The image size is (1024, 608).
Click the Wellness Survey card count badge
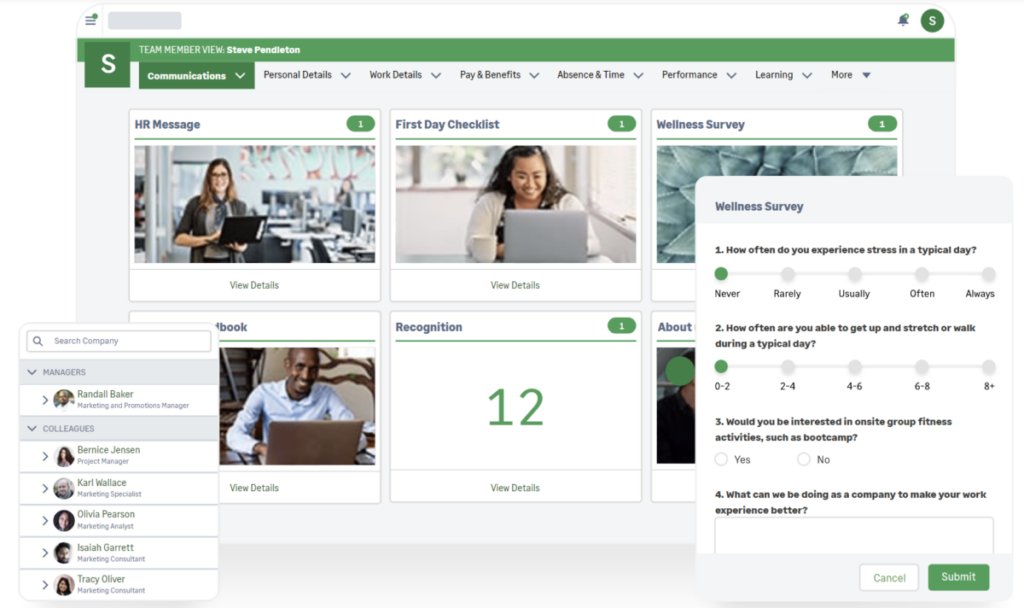pyautogui.click(x=882, y=124)
